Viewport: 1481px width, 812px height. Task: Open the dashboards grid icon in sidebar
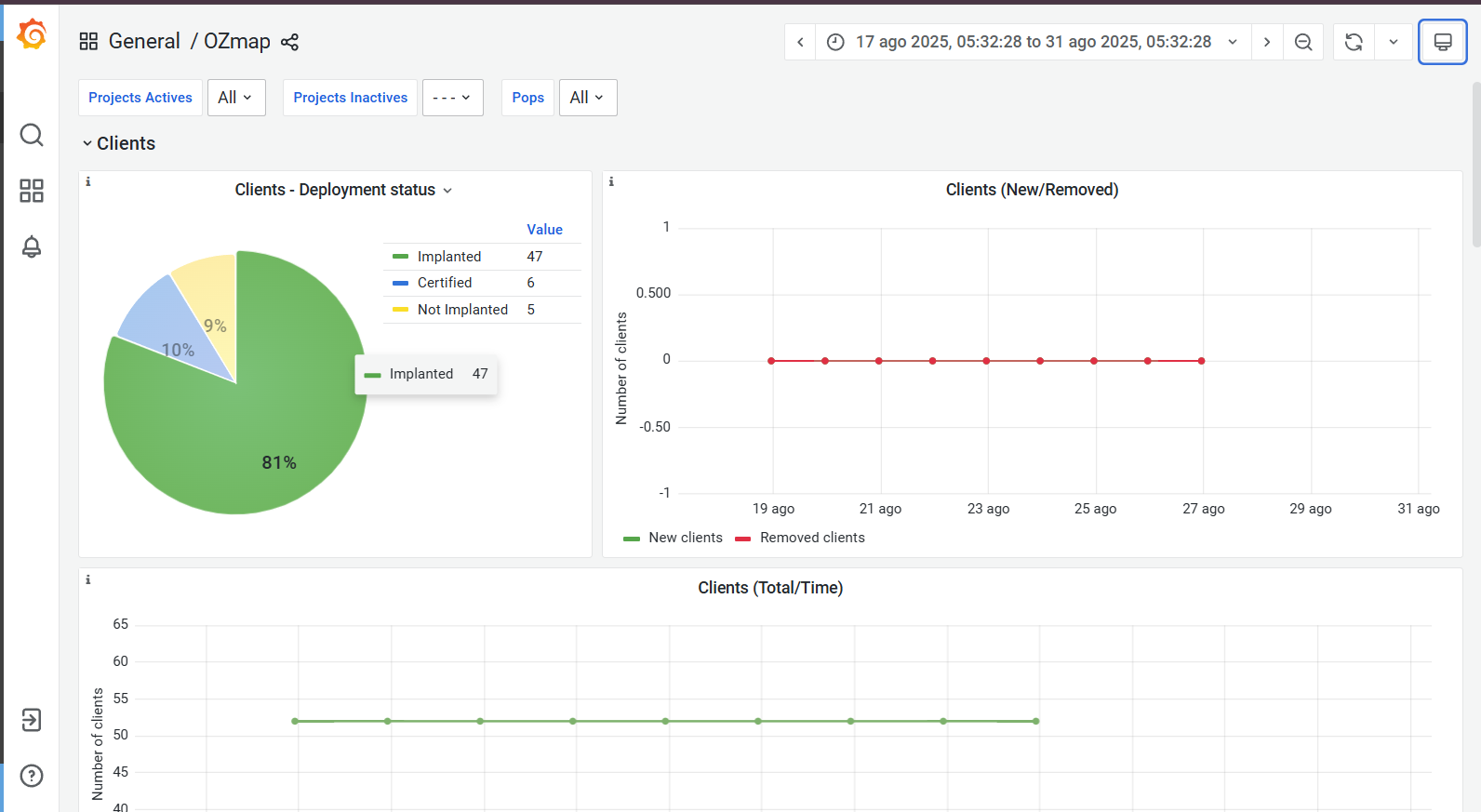[32, 191]
